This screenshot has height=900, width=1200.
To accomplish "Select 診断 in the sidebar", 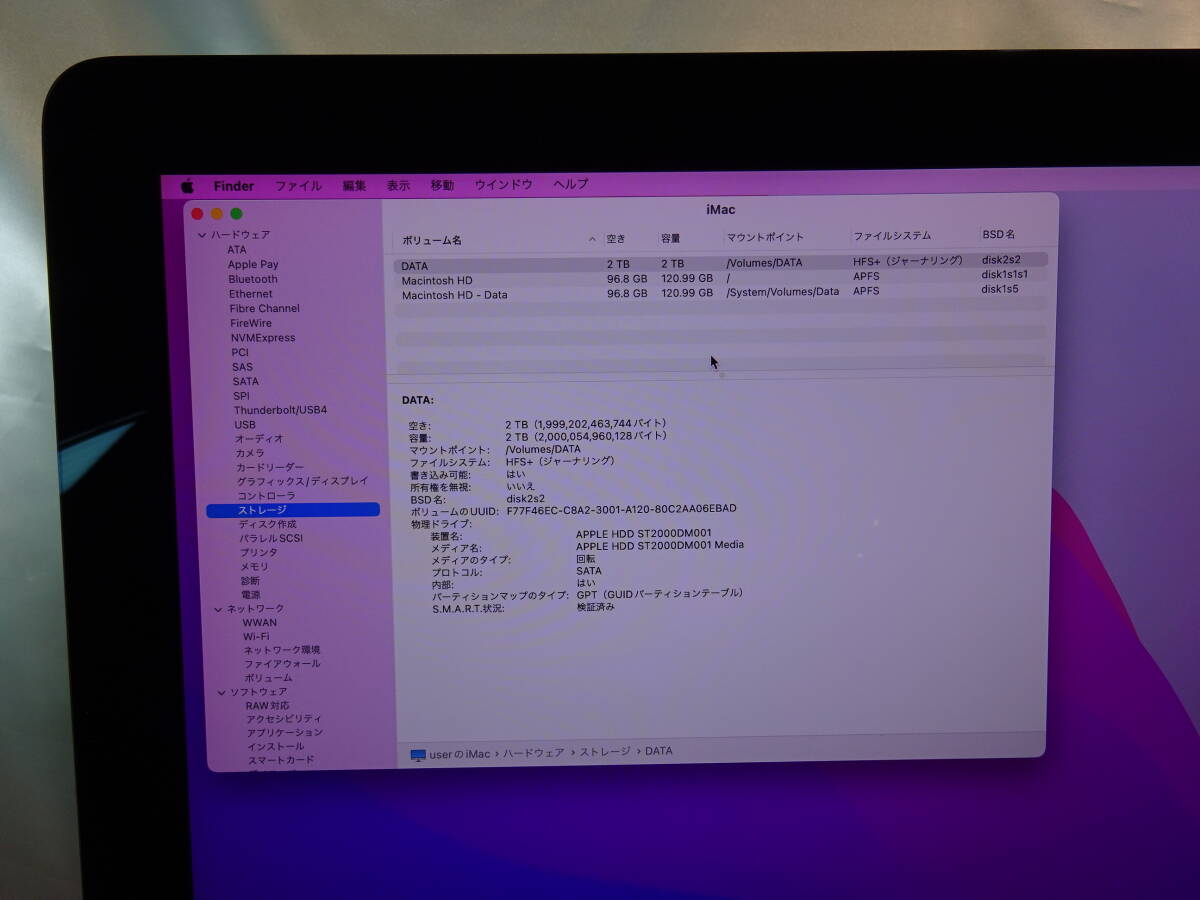I will coord(250,581).
